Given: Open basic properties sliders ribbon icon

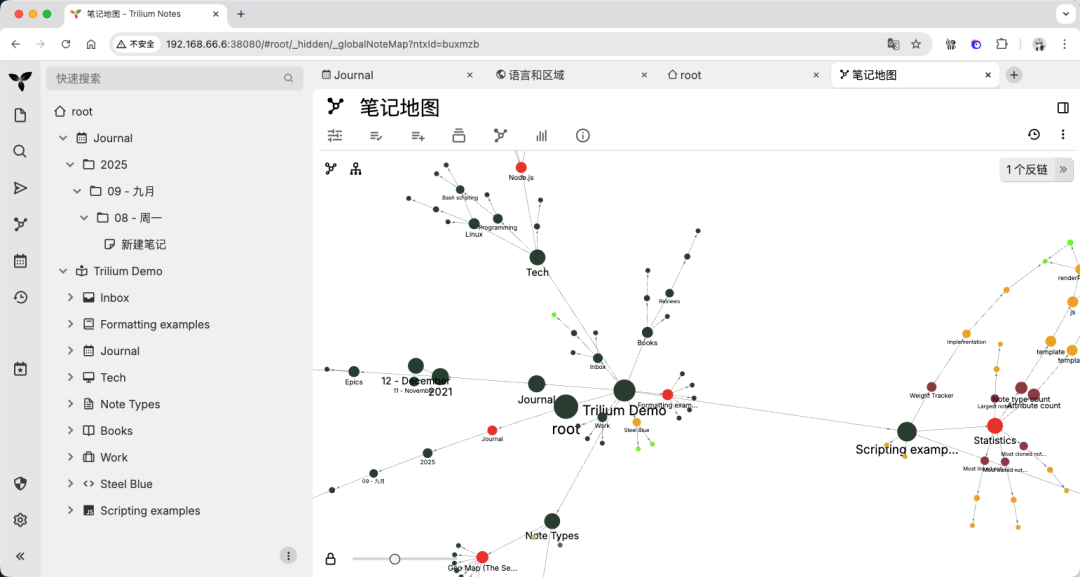Looking at the screenshot, I should (335, 136).
